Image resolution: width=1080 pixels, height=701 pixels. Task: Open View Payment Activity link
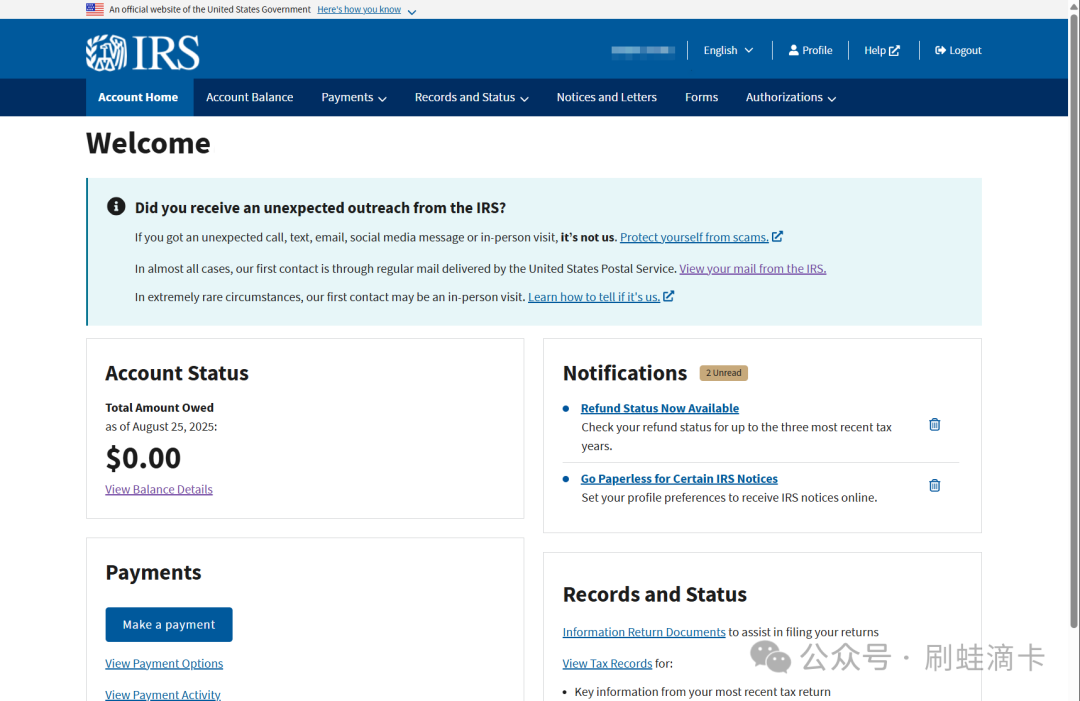point(163,694)
